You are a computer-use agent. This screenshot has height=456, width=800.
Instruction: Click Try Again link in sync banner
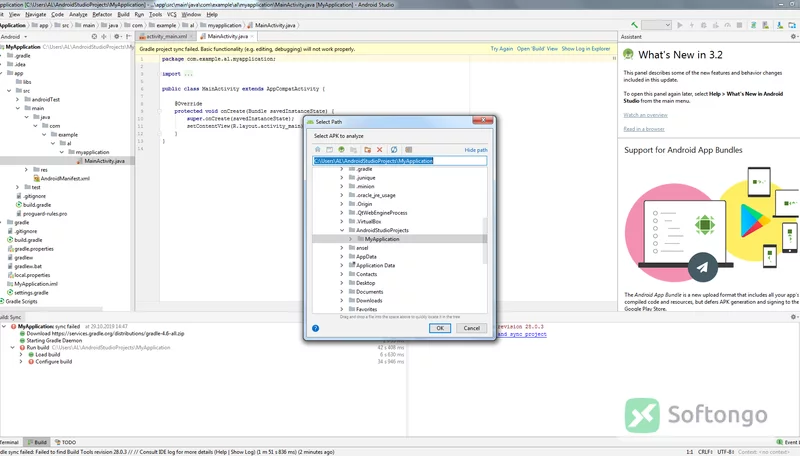click(x=502, y=49)
